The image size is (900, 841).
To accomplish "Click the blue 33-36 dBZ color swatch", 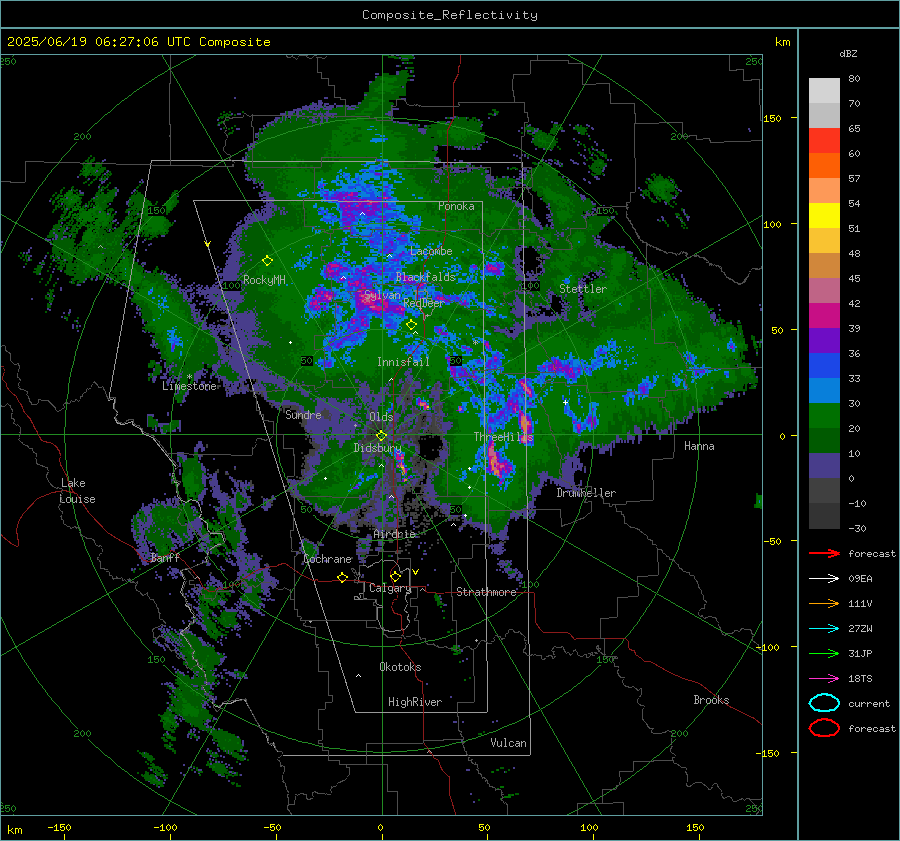I will pyautogui.click(x=824, y=366).
